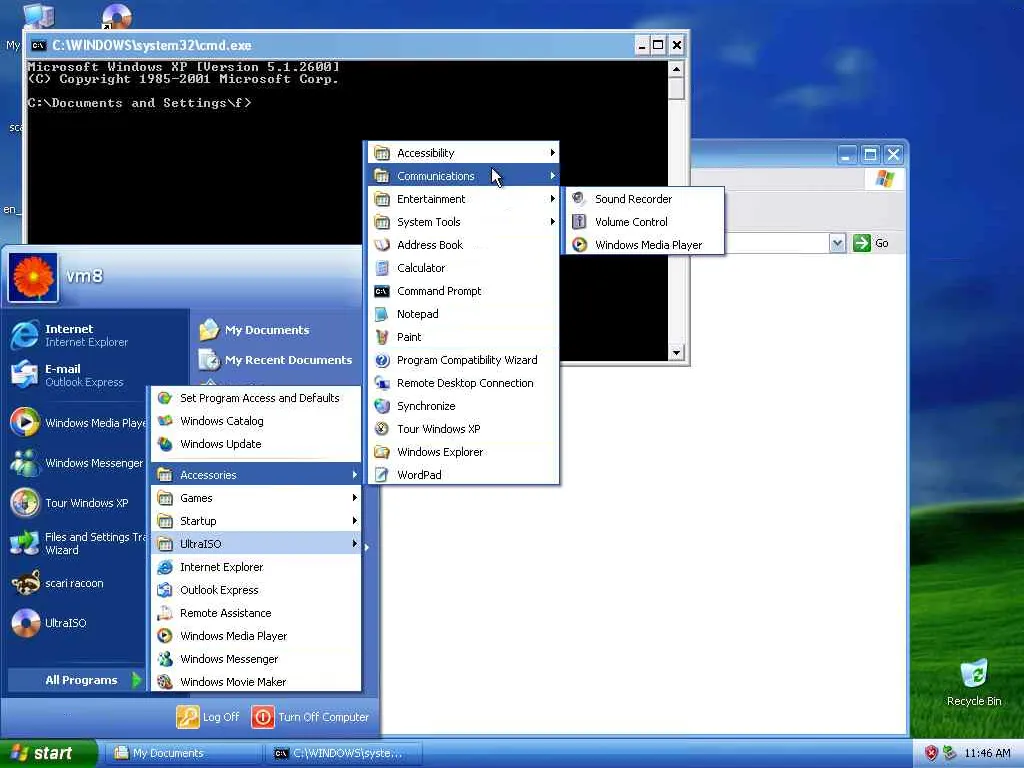The width and height of the screenshot is (1024, 768).
Task: Click the Synchronize icon
Action: click(x=382, y=406)
